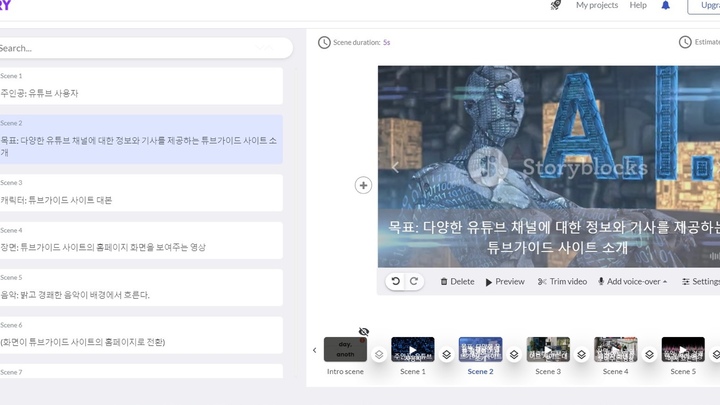Open the notifications bell
The height and width of the screenshot is (405, 720).
[665, 5]
